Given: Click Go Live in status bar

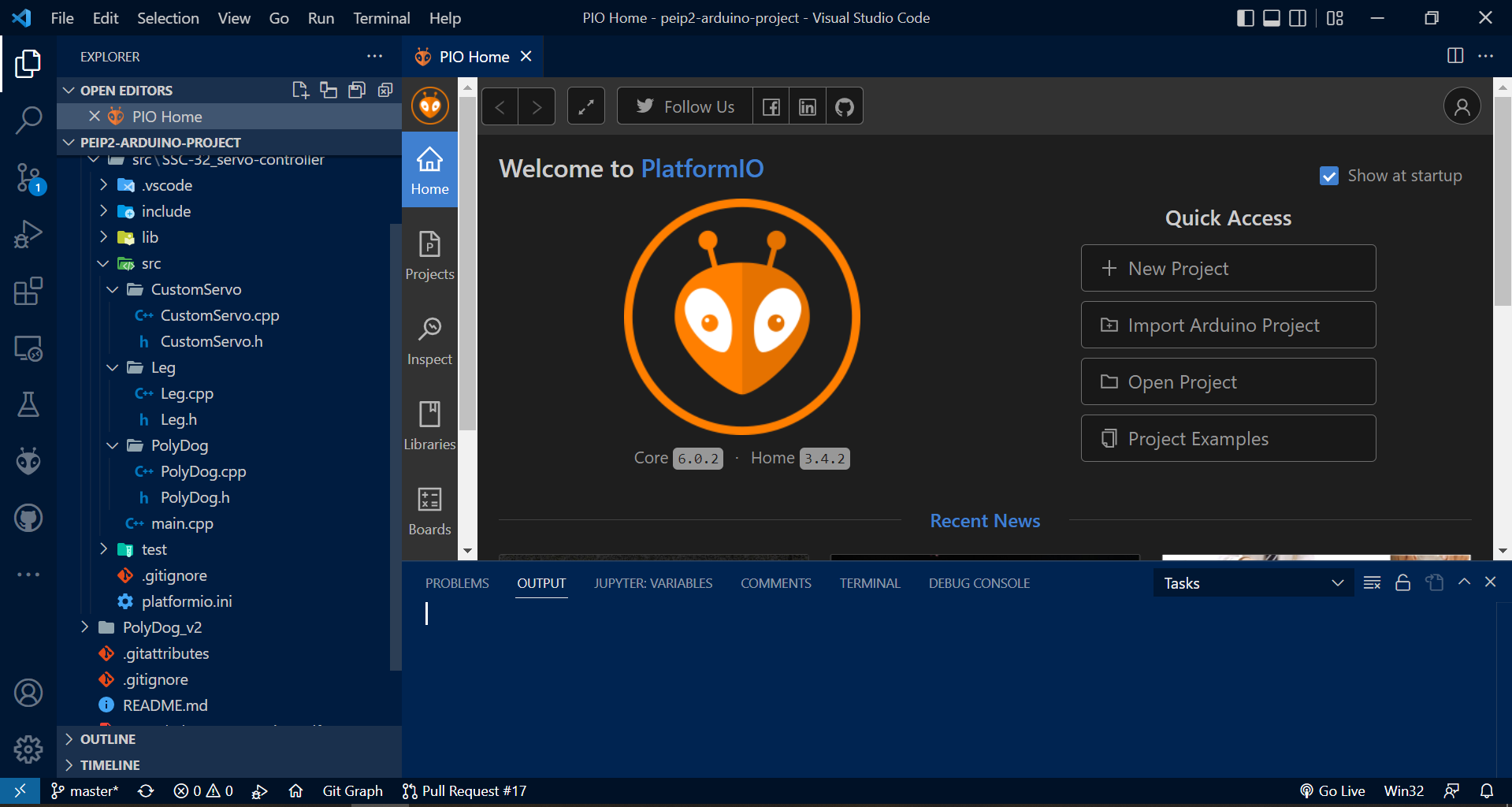Looking at the screenshot, I should [1332, 791].
